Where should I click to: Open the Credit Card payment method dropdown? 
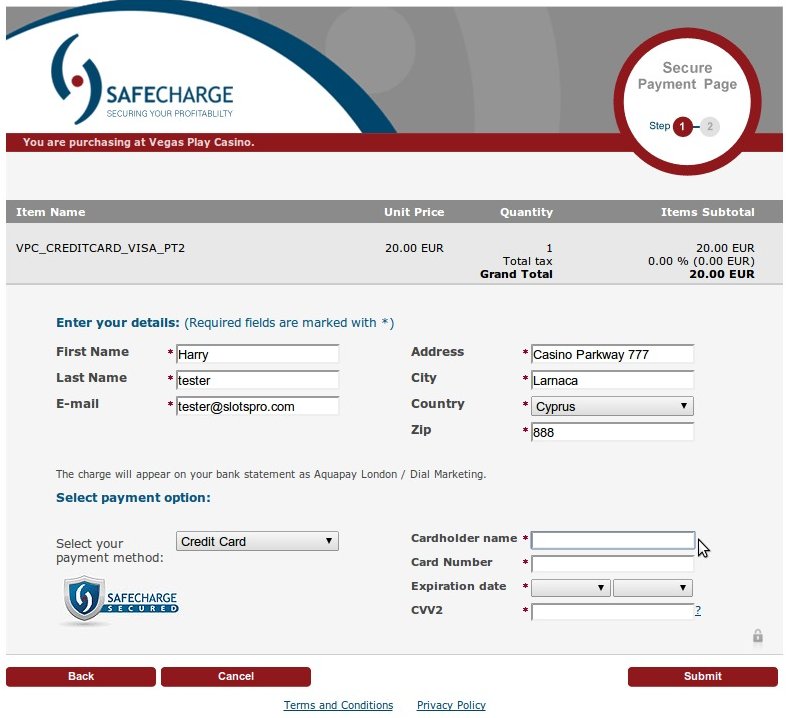click(x=257, y=542)
